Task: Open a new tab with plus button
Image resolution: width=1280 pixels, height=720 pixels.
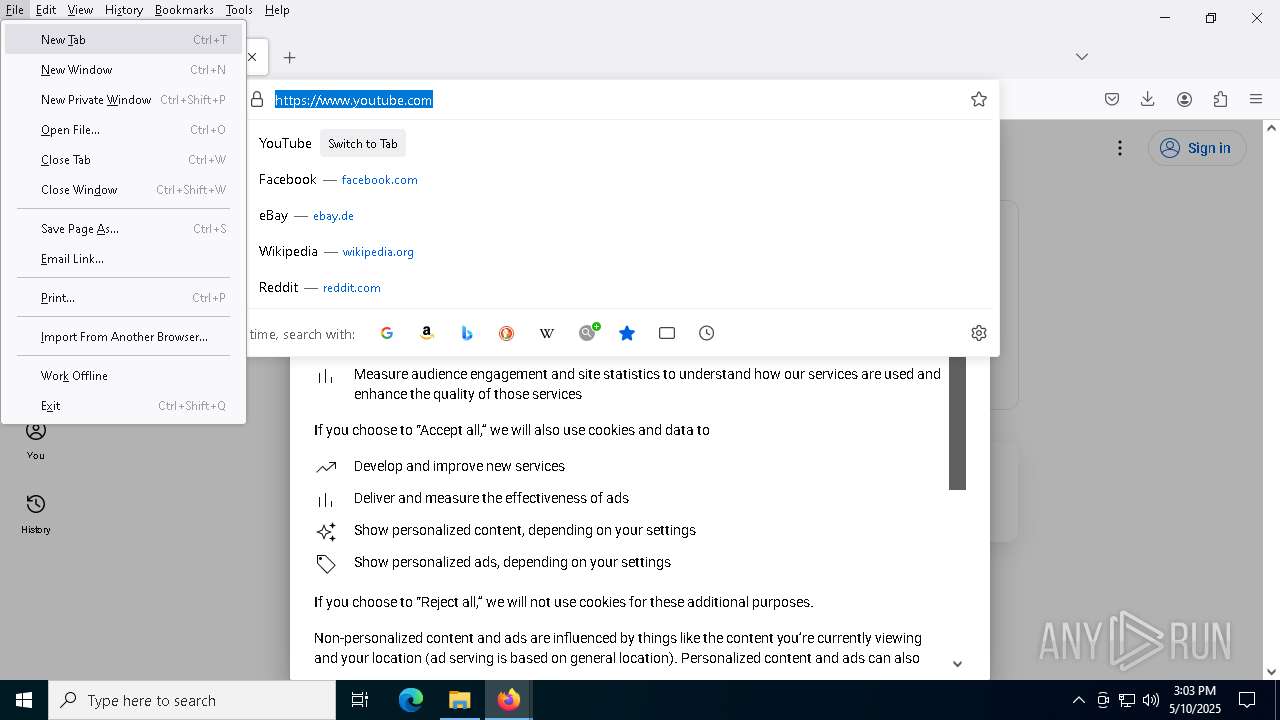Action: pyautogui.click(x=290, y=57)
